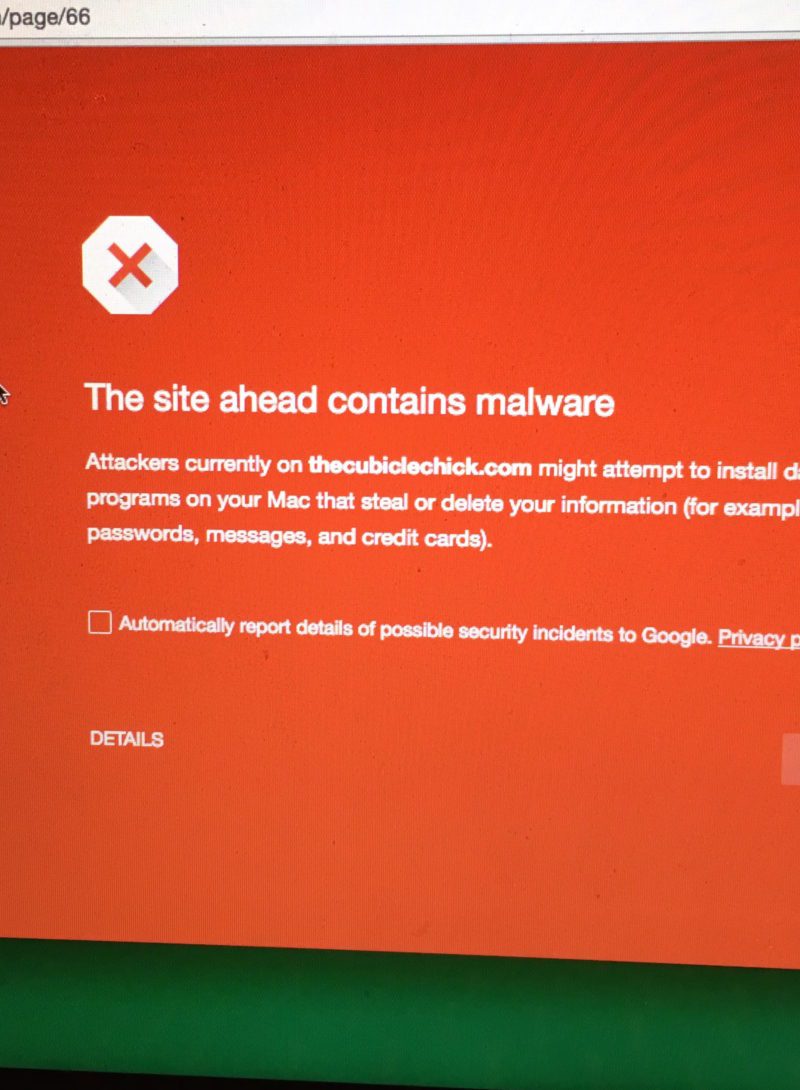
Task: Click the word 'Google.' in the report label
Action: click(x=676, y=635)
